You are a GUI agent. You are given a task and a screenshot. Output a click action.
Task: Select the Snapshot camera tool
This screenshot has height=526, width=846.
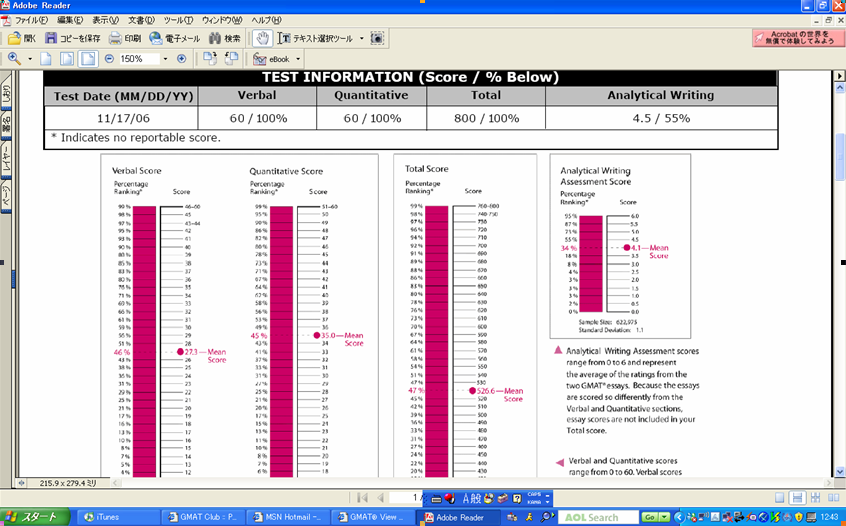click(x=377, y=38)
